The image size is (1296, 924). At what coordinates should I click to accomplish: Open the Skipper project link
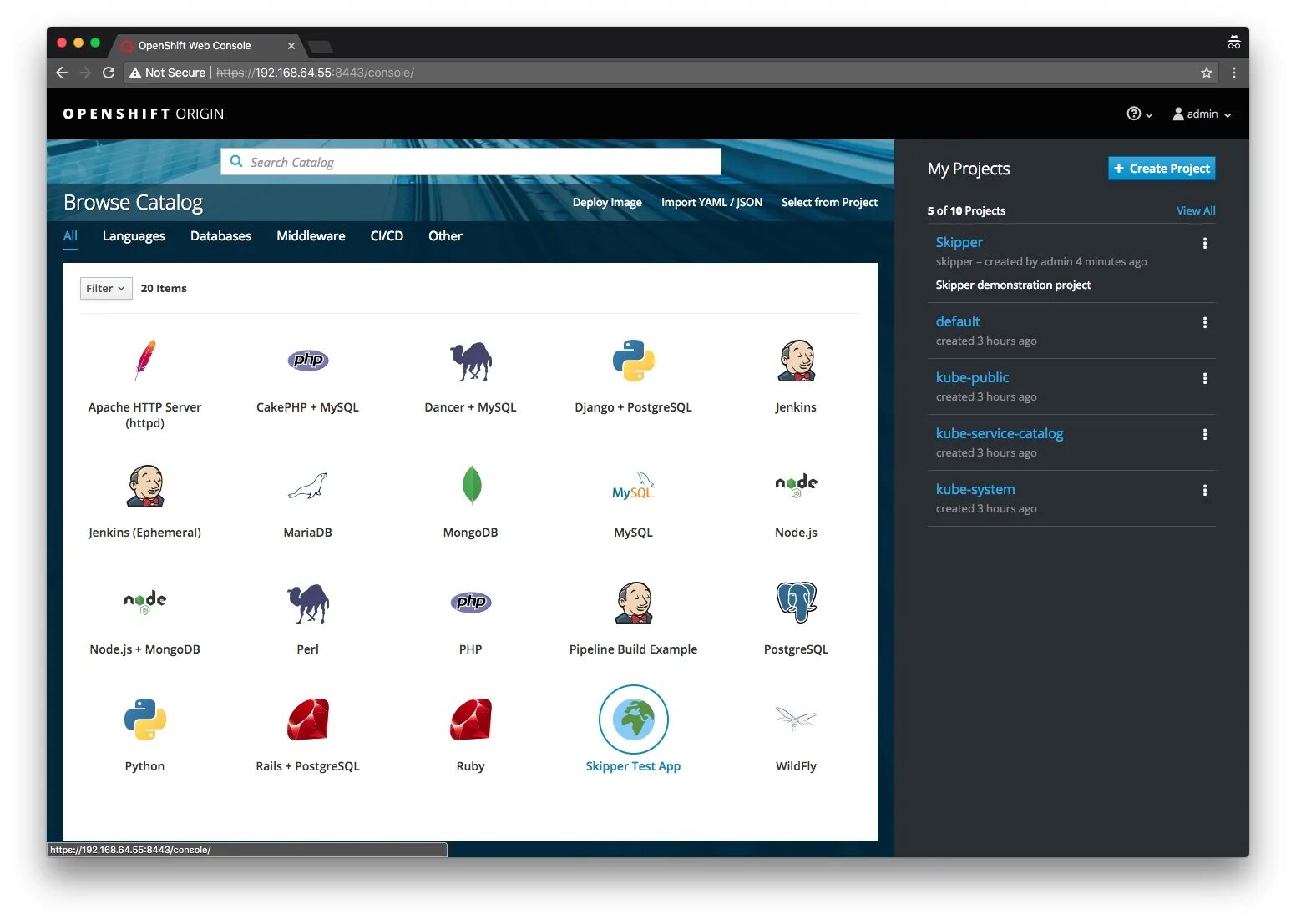(x=959, y=242)
